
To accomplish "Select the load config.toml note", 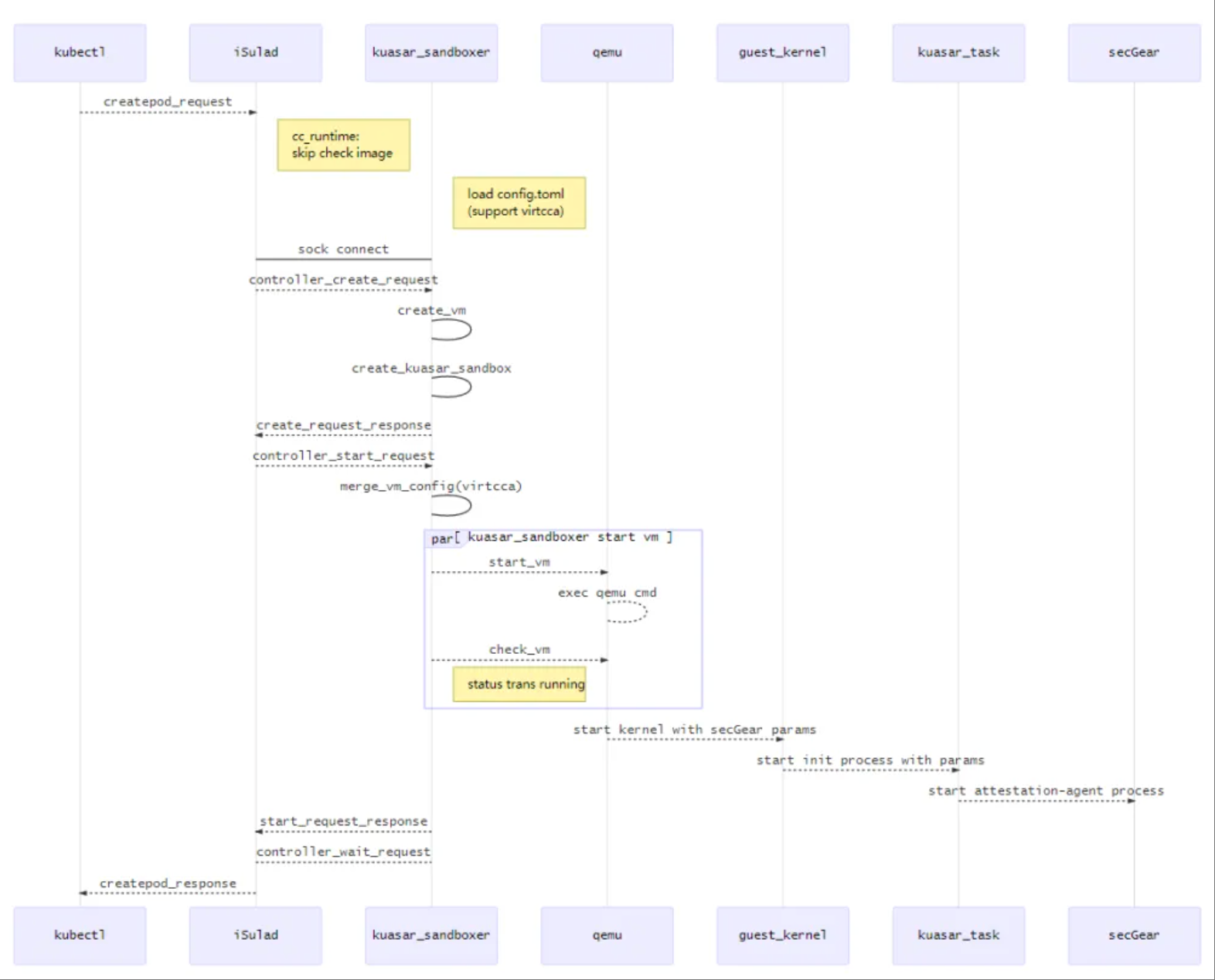I will 519,203.
